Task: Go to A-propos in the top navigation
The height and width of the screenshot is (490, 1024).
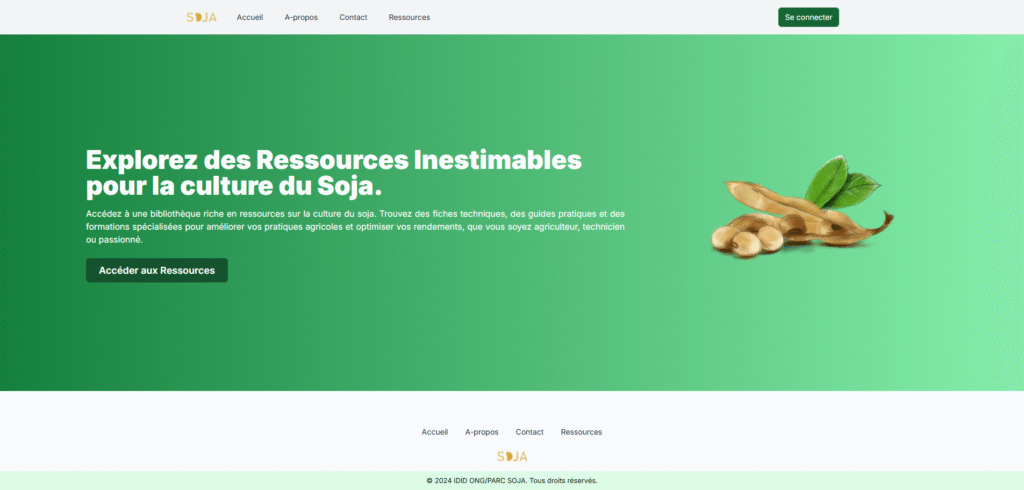Action: click(301, 18)
